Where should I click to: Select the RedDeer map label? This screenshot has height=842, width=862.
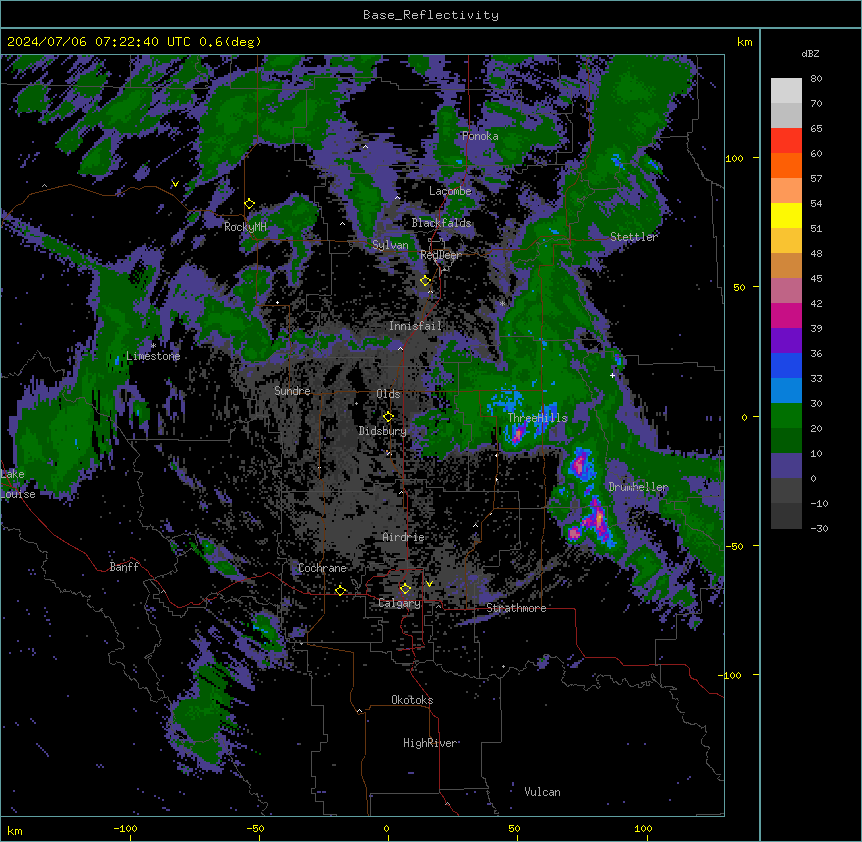pyautogui.click(x=441, y=255)
